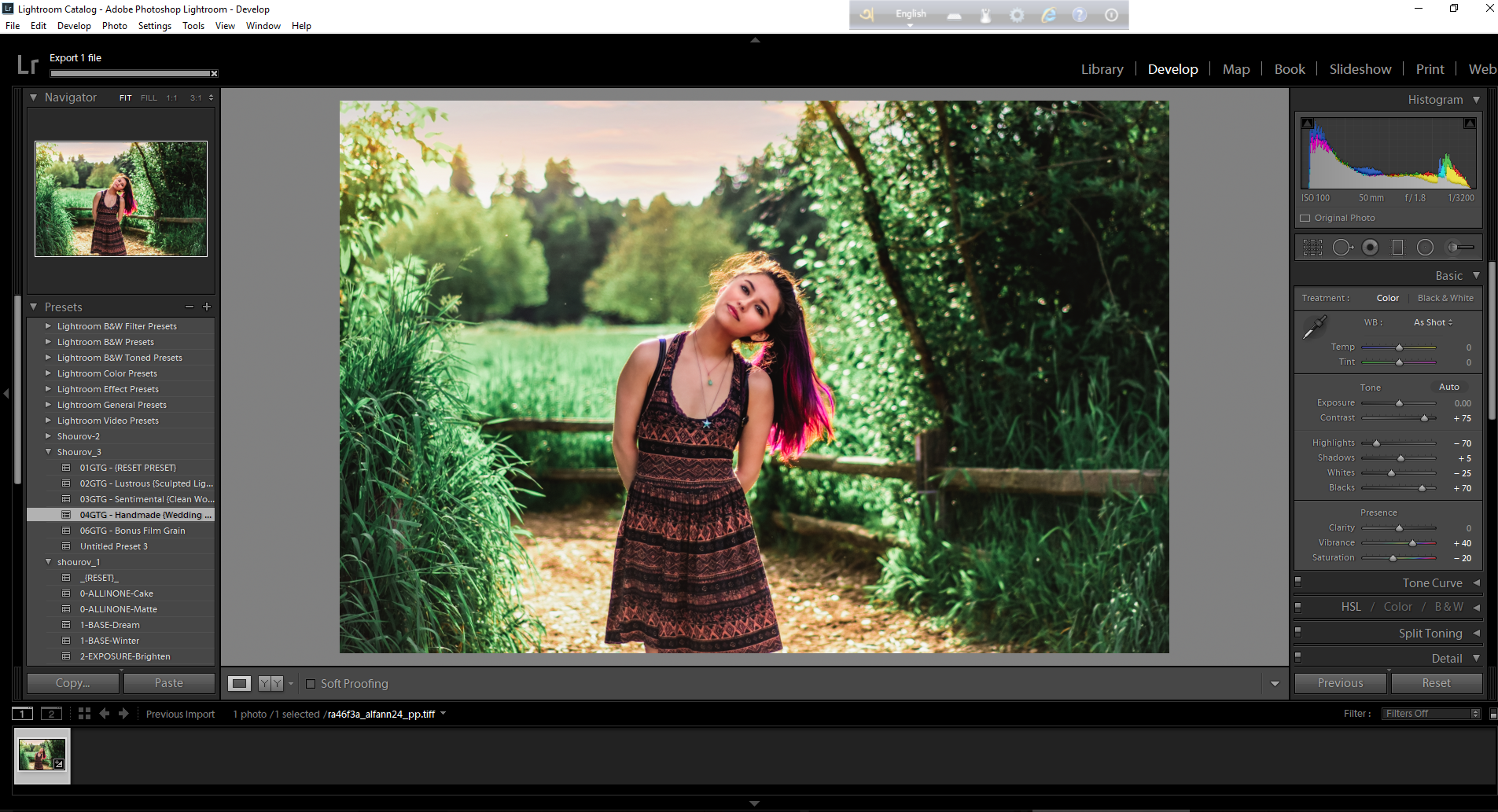
Task: Expand the Tone Curve panel
Action: coord(1476,582)
